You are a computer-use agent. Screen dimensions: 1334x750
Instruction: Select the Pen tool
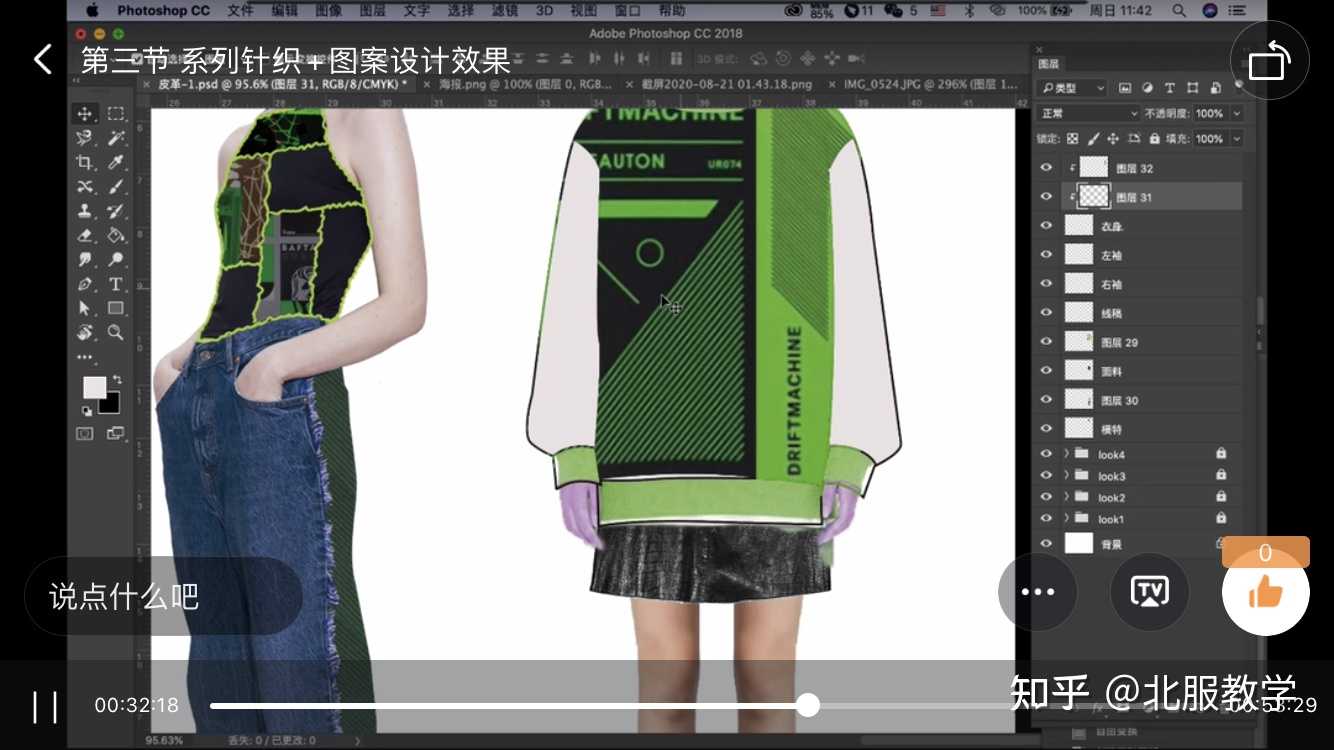pos(85,284)
